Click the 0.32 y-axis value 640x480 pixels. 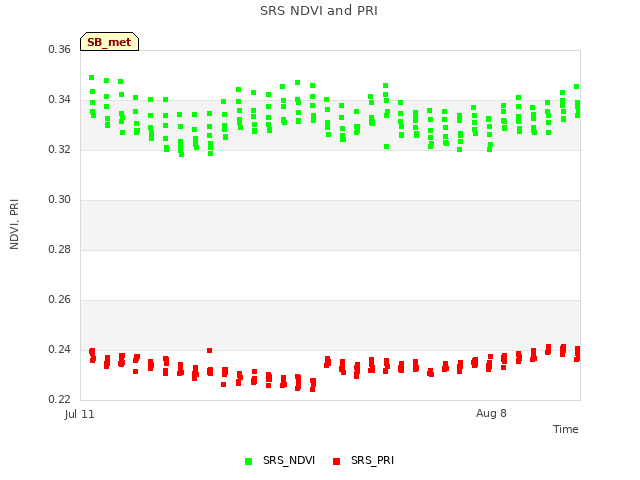point(60,149)
